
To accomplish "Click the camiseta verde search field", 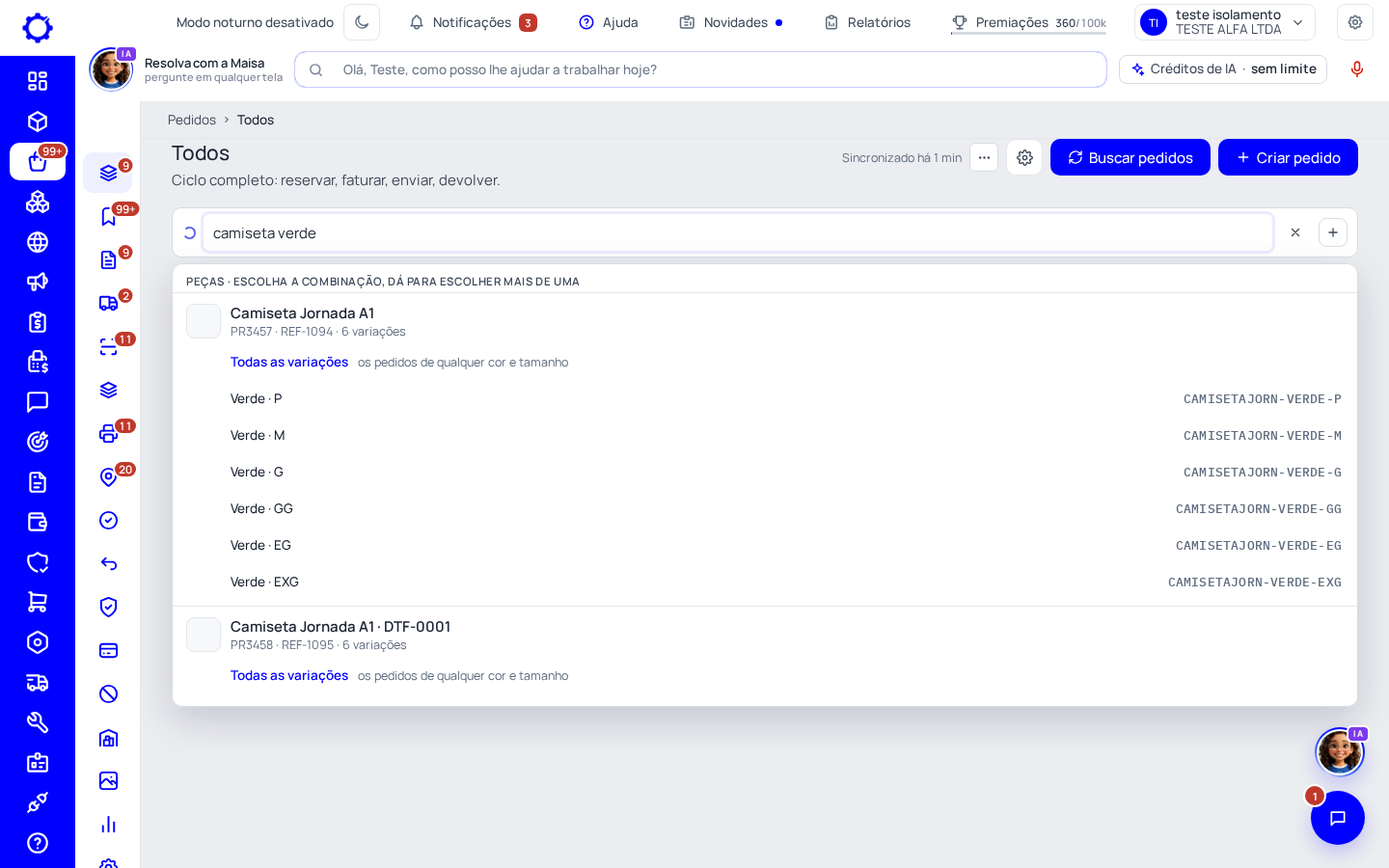I will point(738,232).
